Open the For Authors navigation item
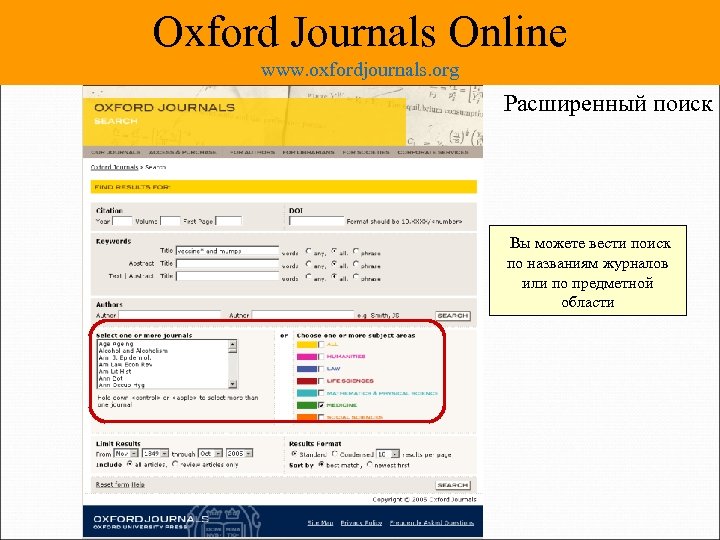 [x=252, y=152]
